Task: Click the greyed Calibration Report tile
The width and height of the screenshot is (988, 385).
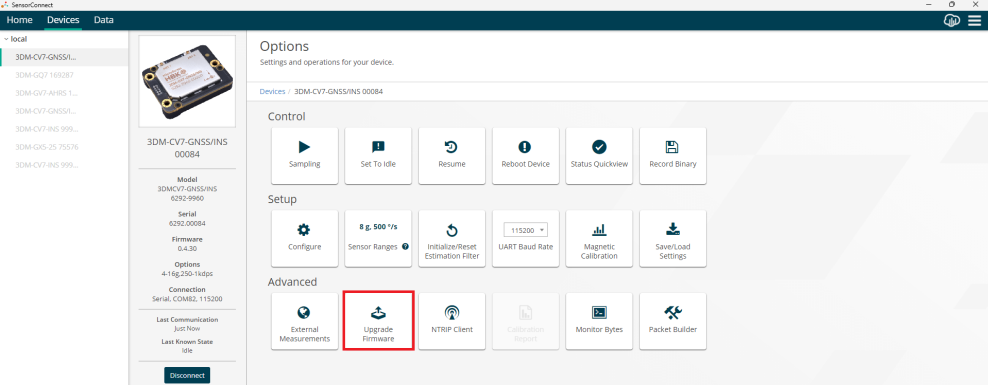Action: click(x=526, y=321)
